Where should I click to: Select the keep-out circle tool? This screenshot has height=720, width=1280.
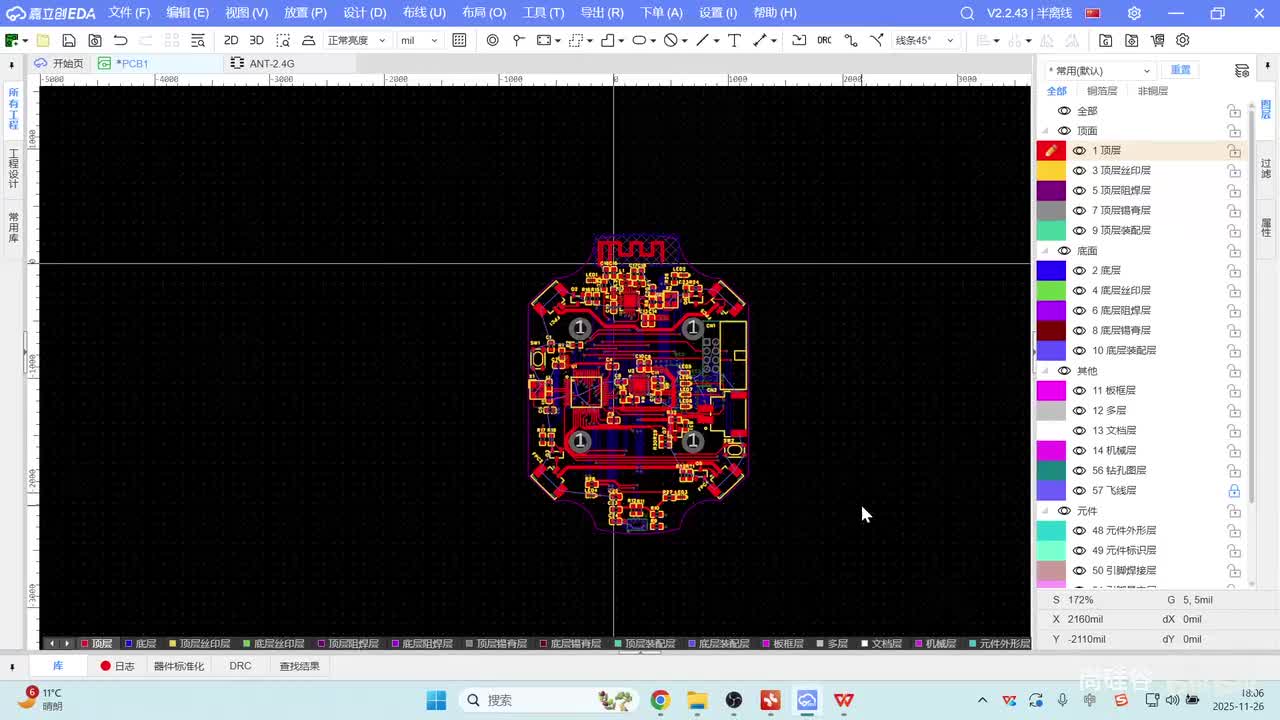[x=670, y=40]
